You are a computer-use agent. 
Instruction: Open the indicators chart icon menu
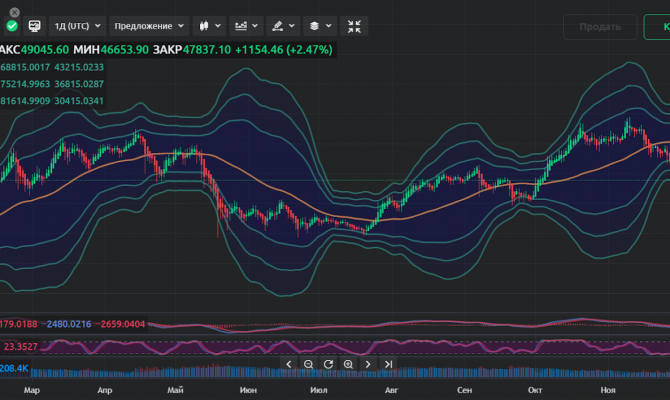(244, 26)
